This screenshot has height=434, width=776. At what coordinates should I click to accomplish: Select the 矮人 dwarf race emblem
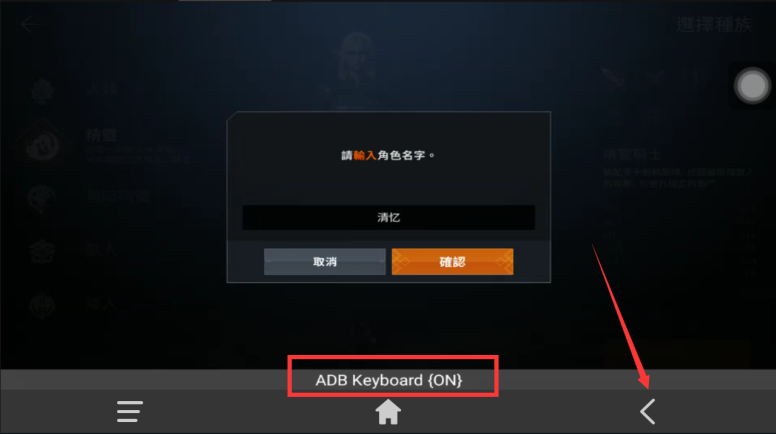[x=42, y=305]
